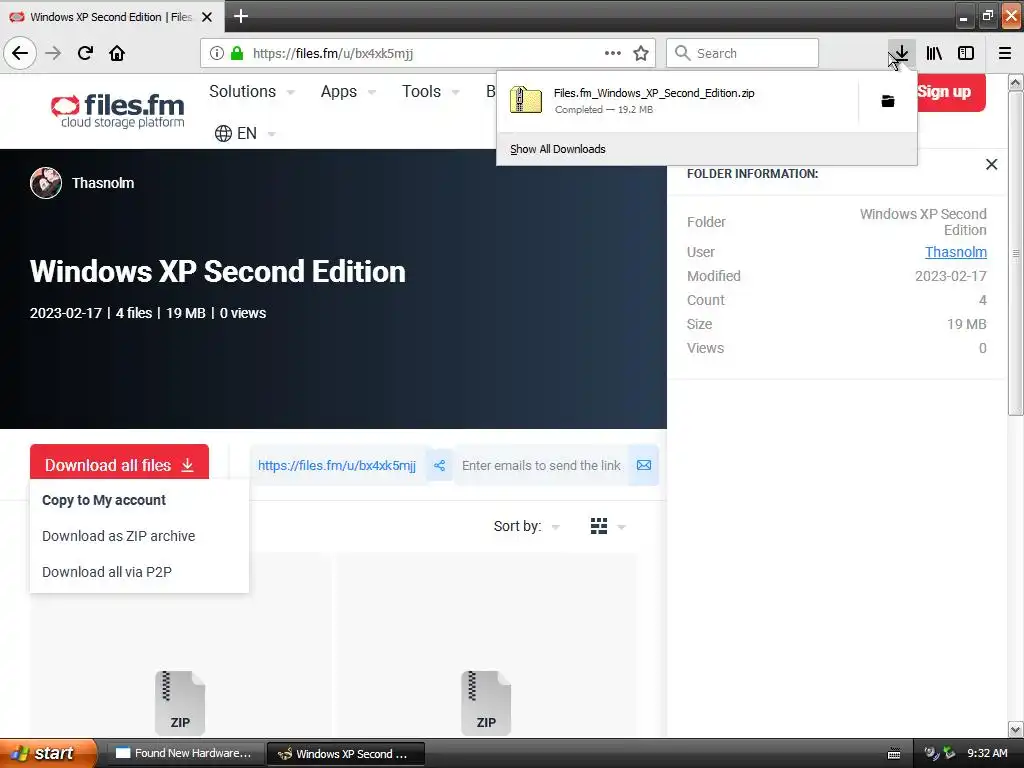Image resolution: width=1024 pixels, height=768 pixels.
Task: Open Thasnolm user link in folder info
Action: pyautogui.click(x=955, y=252)
